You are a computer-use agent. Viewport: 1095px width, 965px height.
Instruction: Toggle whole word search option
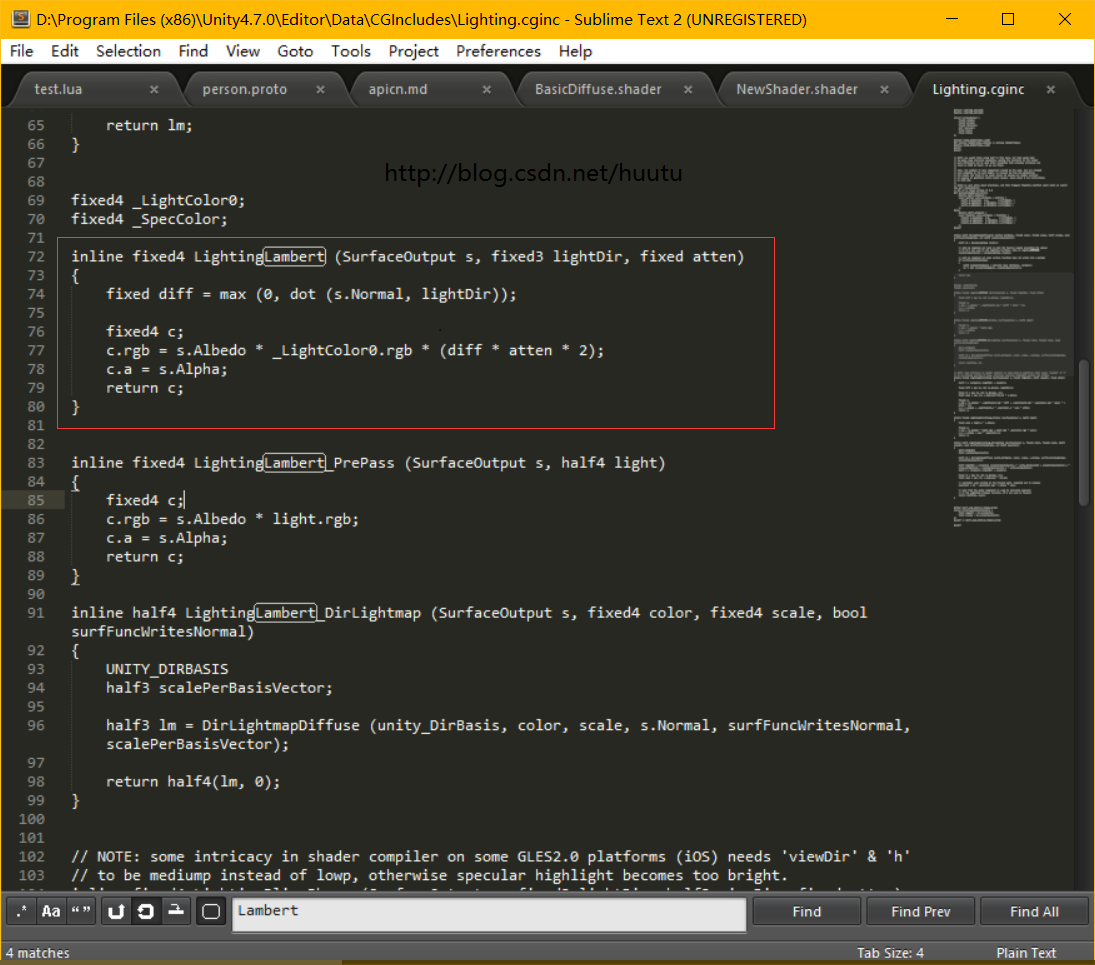[x=81, y=911]
